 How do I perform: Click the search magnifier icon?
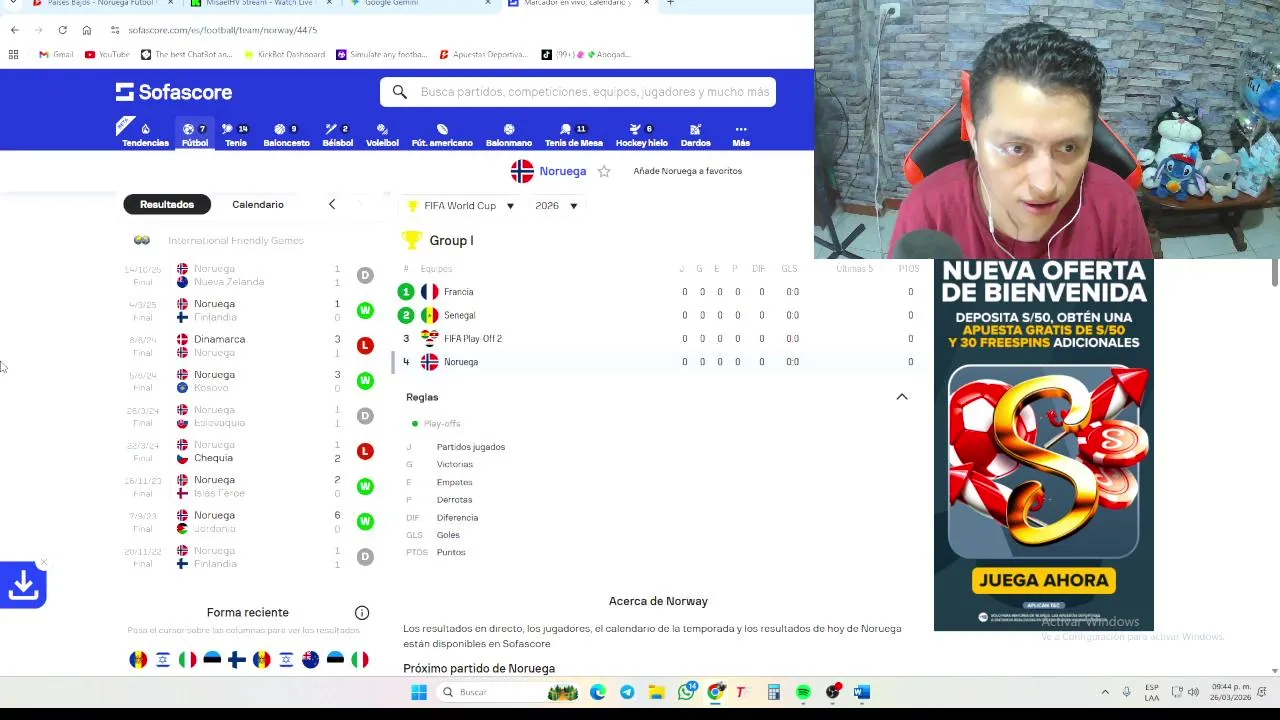(400, 92)
